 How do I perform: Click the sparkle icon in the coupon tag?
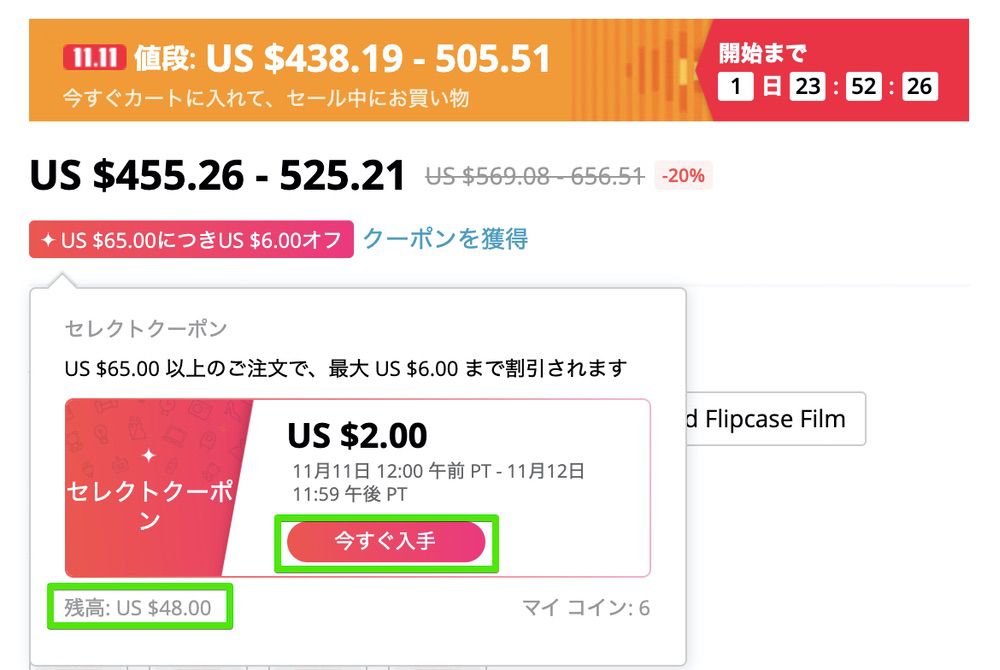click(x=47, y=240)
